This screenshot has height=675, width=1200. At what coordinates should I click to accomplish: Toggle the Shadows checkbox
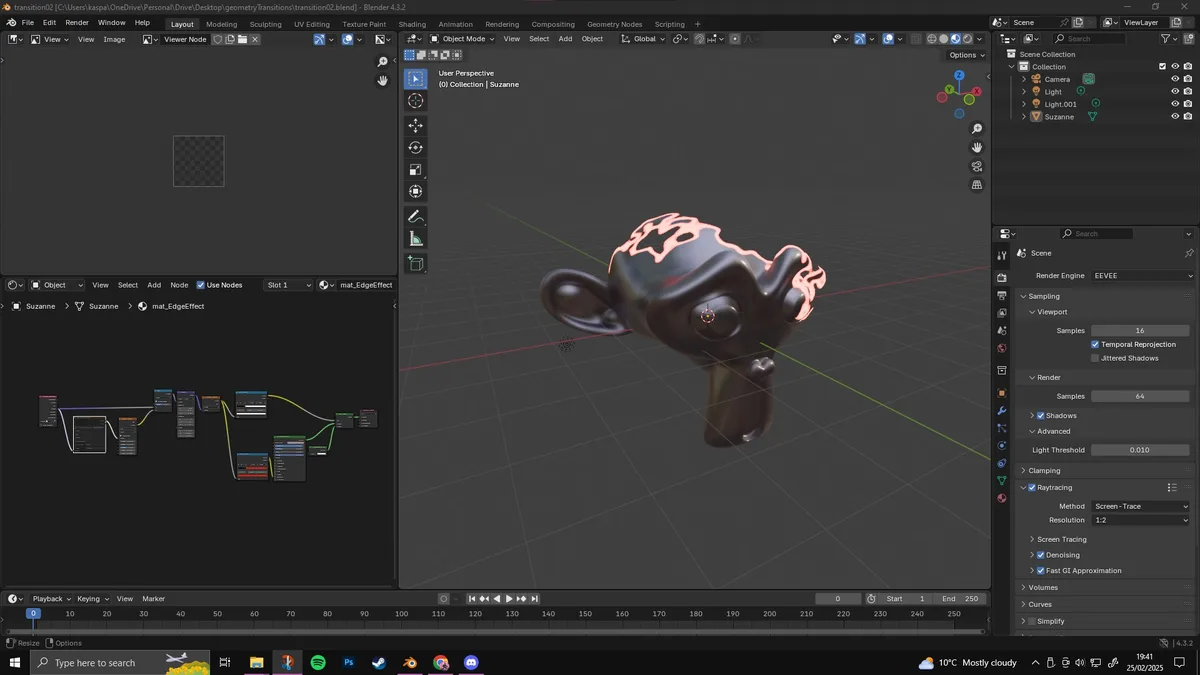tap(1041, 415)
